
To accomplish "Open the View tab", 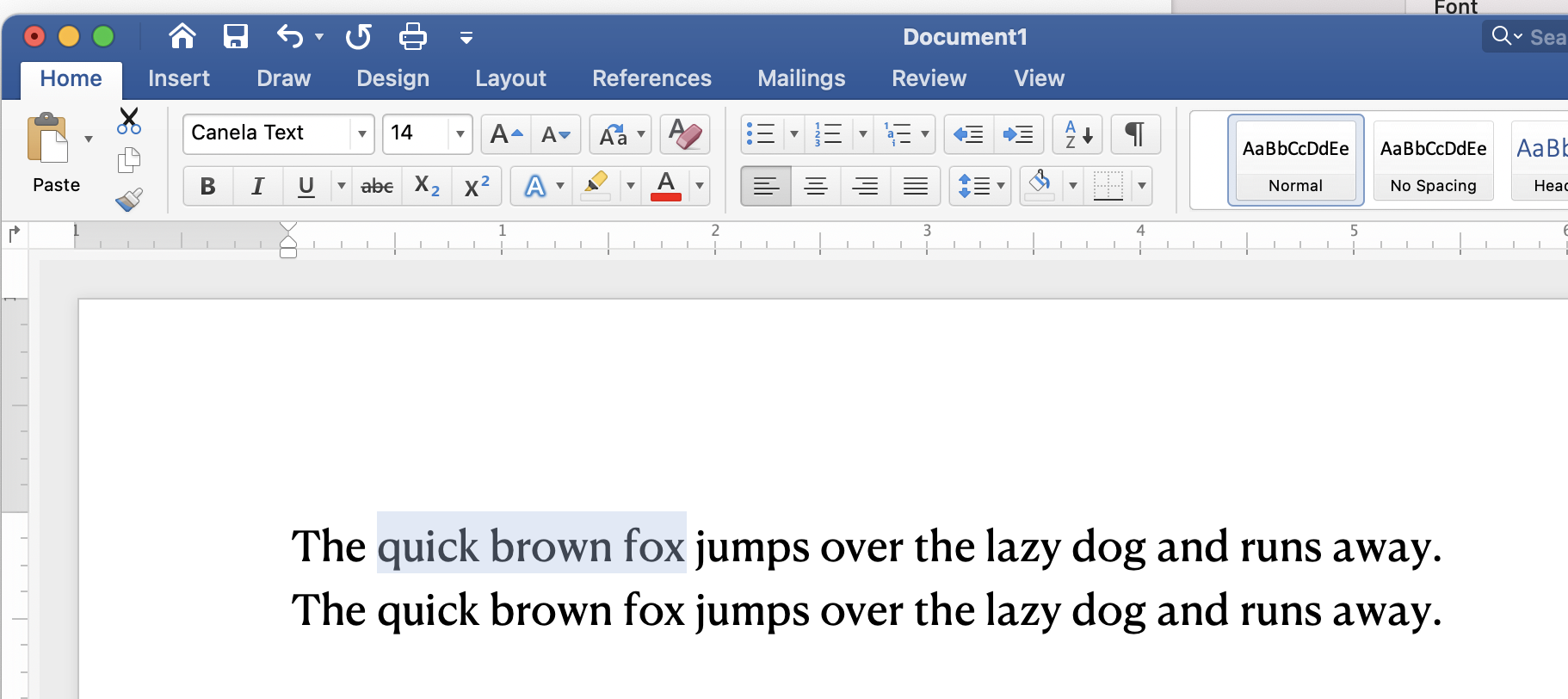I will coord(1040,78).
